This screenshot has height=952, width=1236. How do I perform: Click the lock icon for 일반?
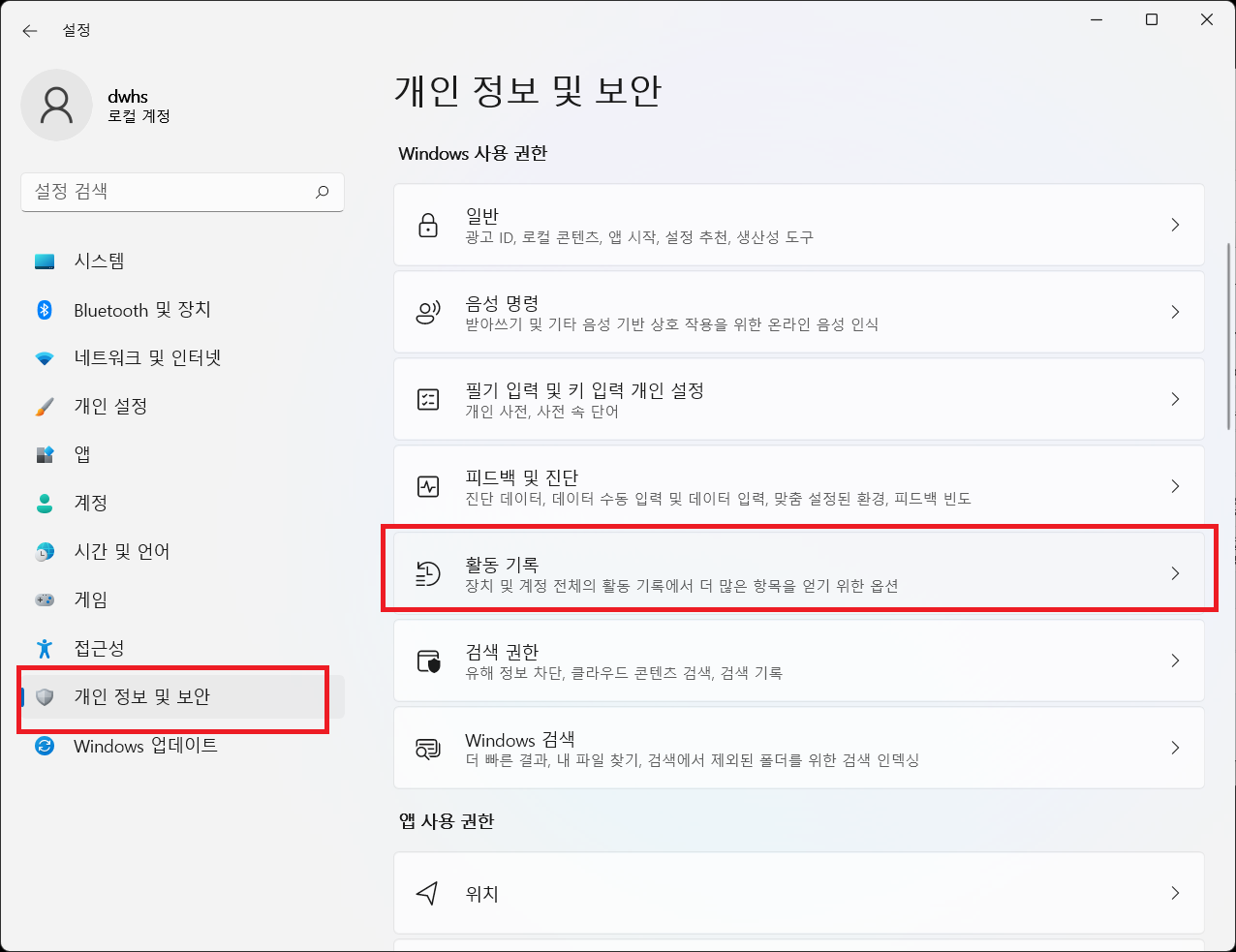(x=428, y=226)
